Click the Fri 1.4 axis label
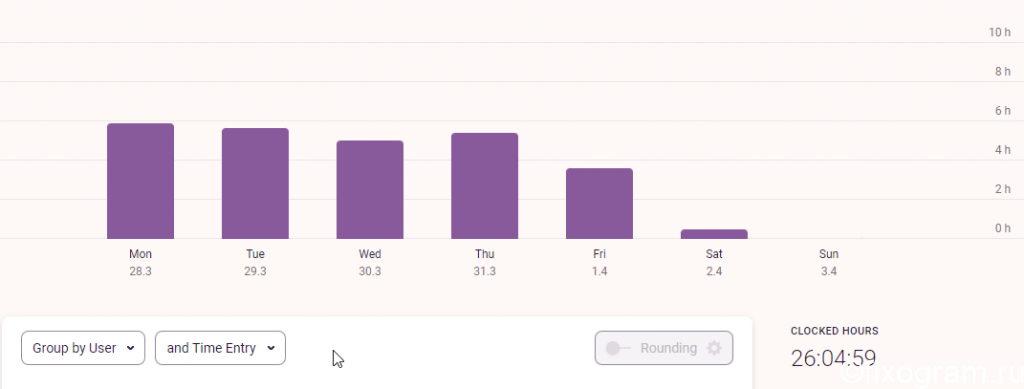The width and height of the screenshot is (1024, 389). coord(600,262)
